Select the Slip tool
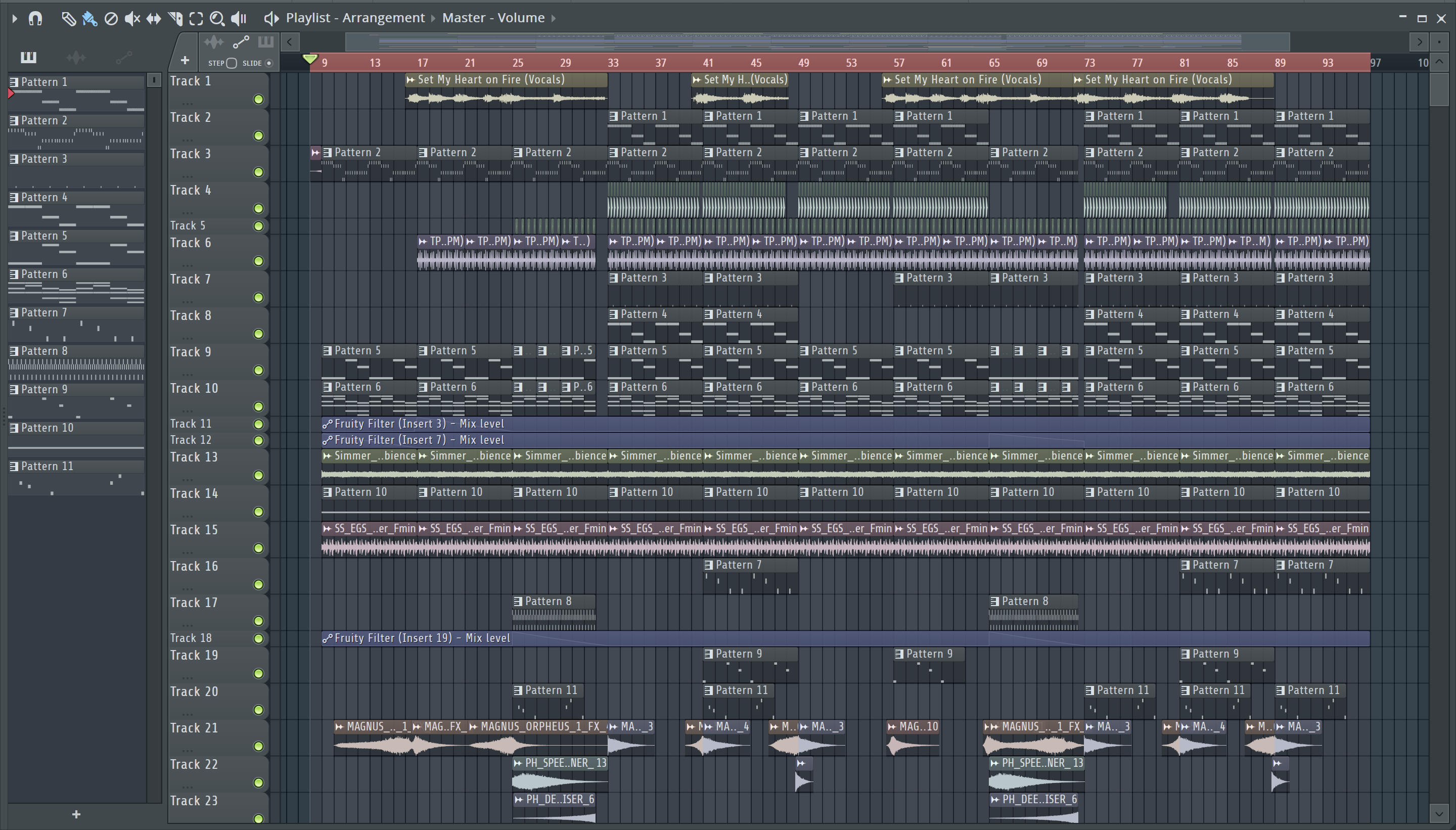 click(x=153, y=19)
